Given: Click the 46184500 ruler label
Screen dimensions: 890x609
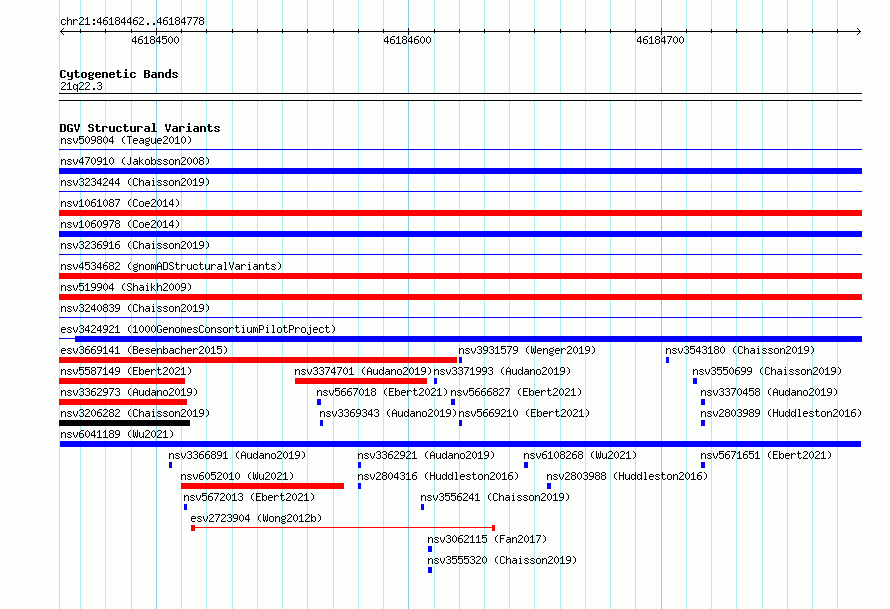Looking at the screenshot, I should coord(155,40).
